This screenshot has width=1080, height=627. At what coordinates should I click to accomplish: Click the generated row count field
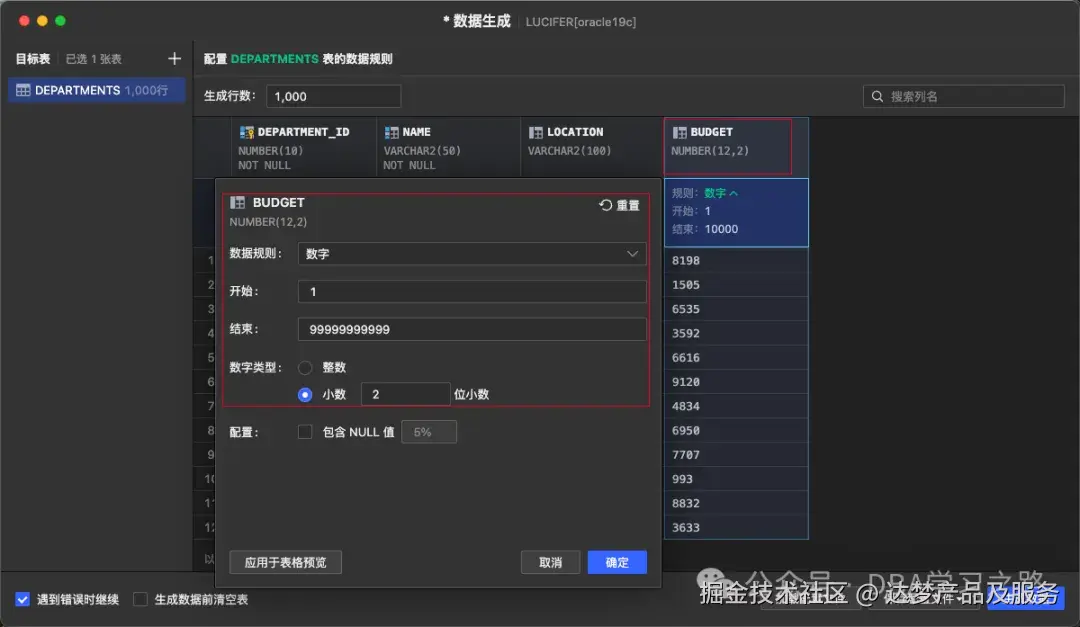333,96
